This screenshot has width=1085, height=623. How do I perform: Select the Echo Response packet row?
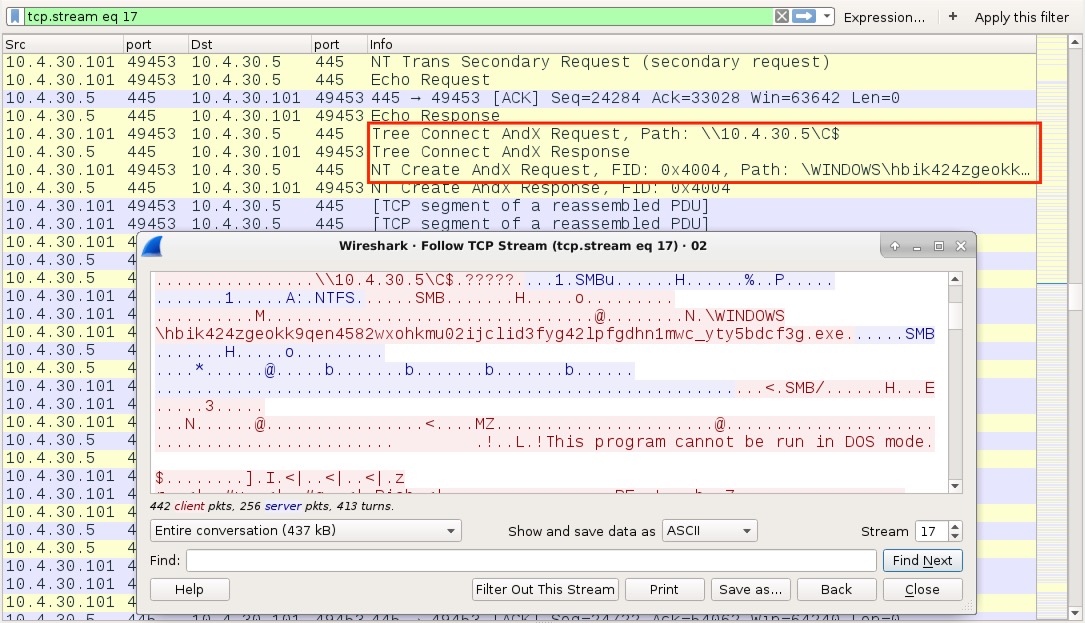(x=519, y=116)
